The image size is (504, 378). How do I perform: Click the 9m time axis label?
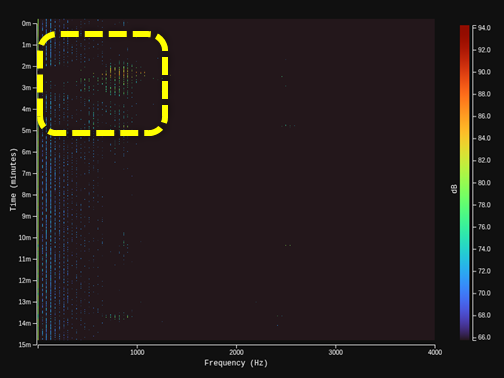point(26,216)
